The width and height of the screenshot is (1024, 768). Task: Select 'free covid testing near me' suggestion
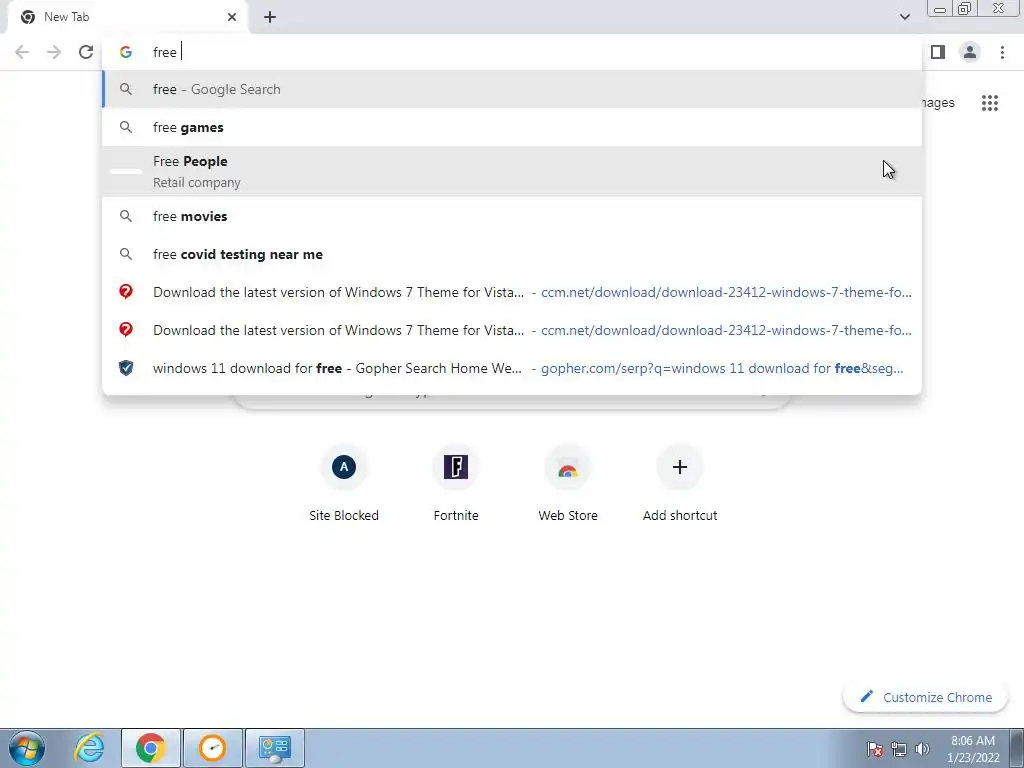513,254
